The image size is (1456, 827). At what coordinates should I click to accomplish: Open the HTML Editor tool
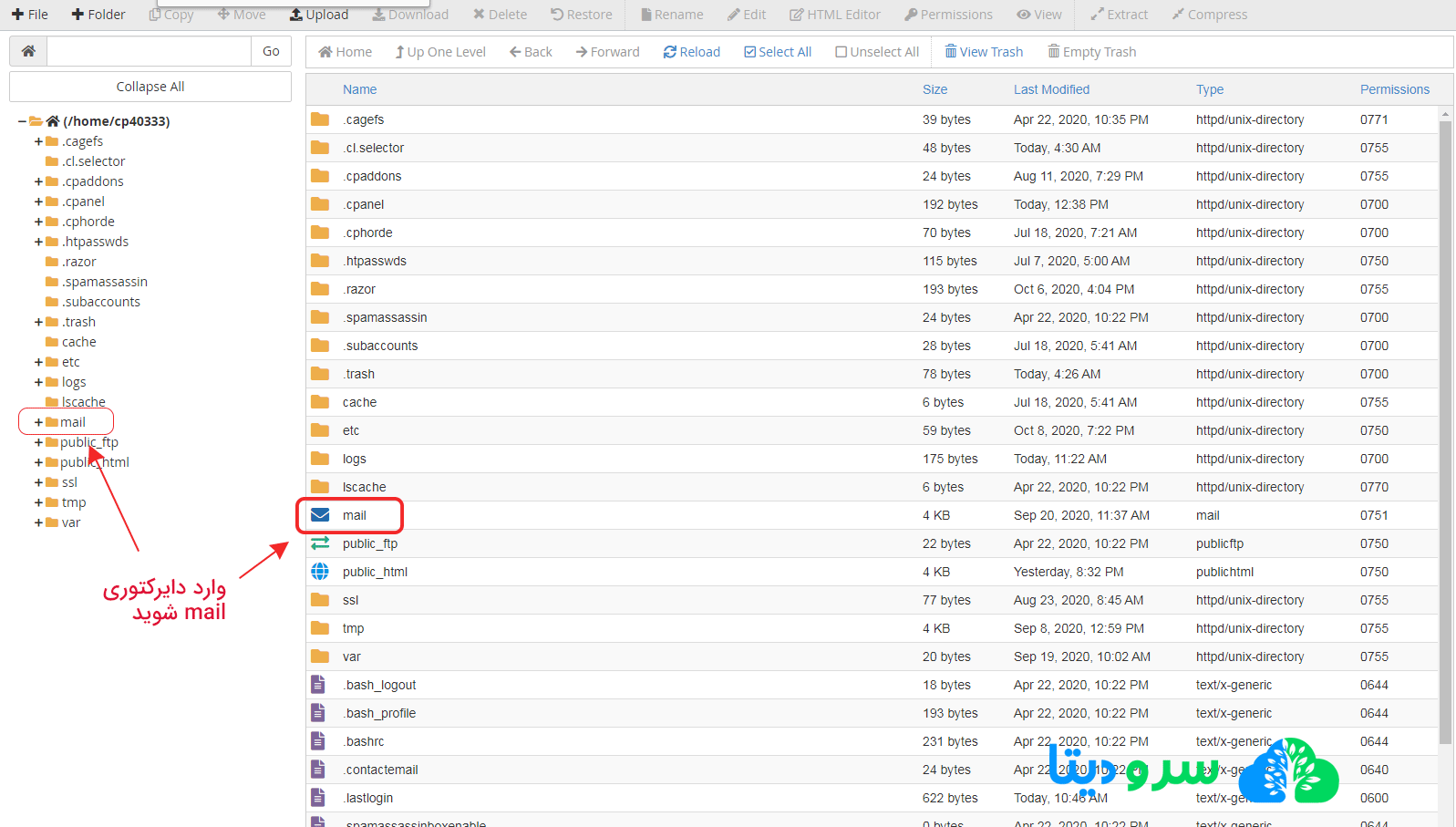click(x=835, y=15)
